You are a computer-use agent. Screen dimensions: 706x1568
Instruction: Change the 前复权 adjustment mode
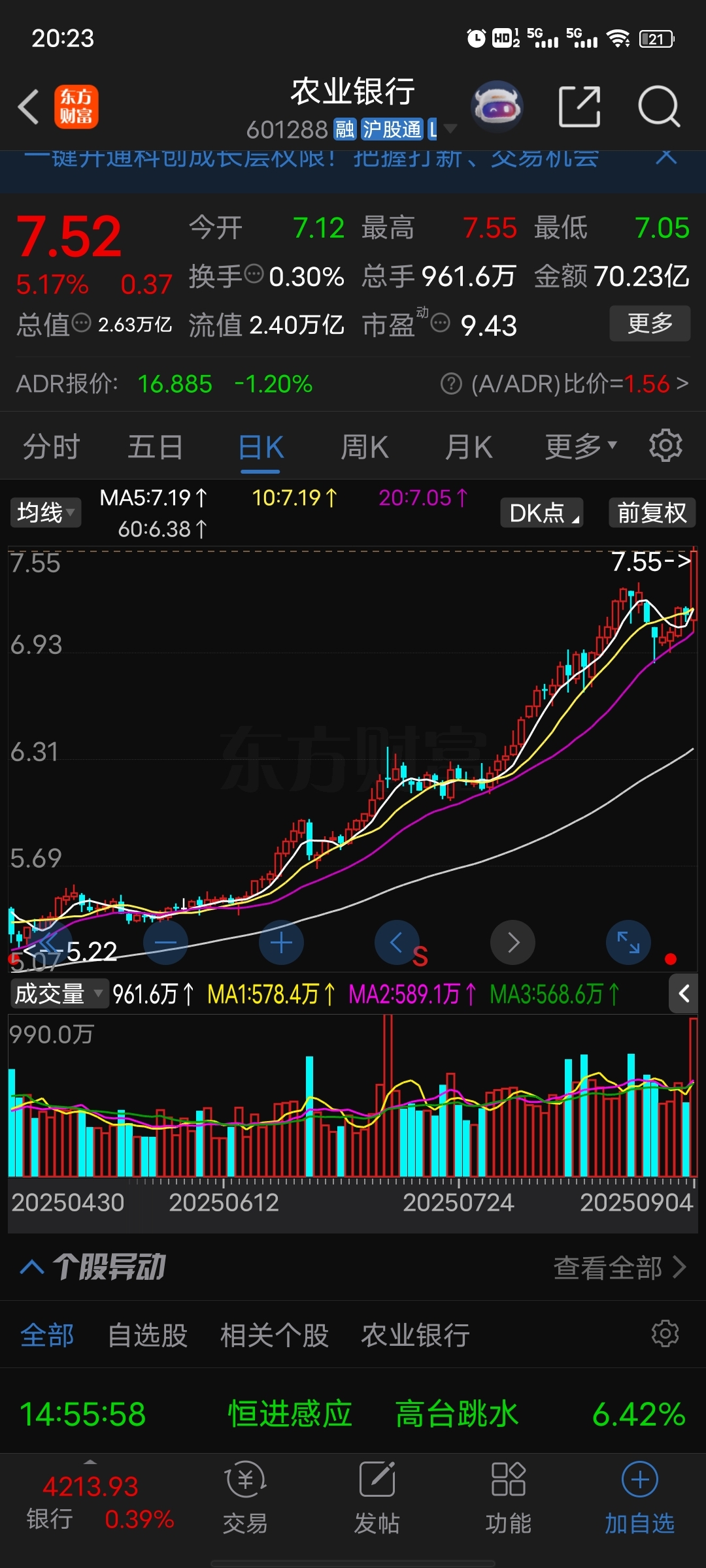point(652,512)
